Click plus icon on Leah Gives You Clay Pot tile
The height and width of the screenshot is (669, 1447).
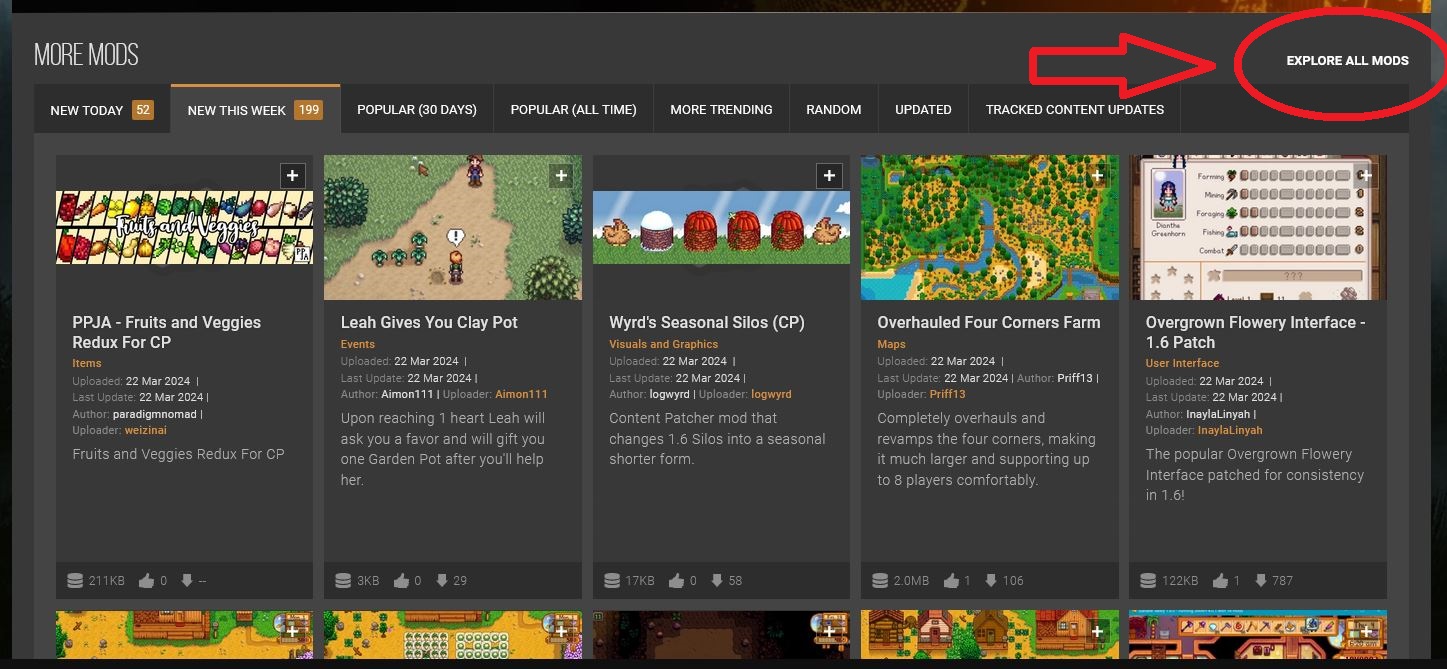561,176
